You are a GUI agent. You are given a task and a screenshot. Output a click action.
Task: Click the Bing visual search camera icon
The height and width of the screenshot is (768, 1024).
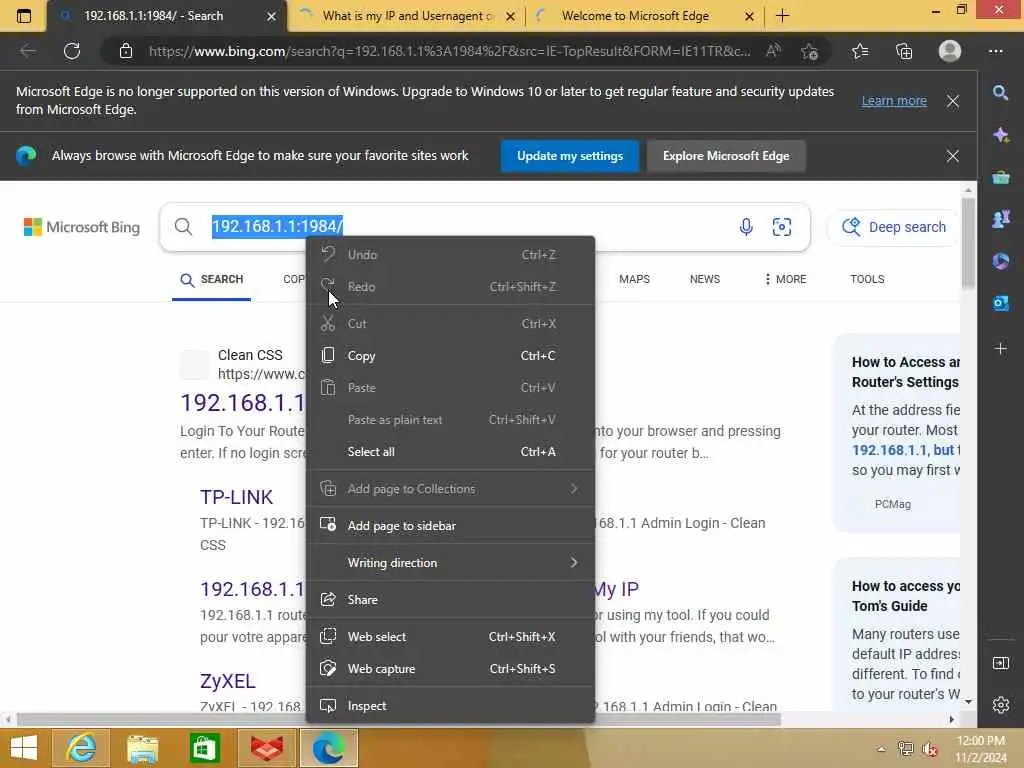pos(782,227)
